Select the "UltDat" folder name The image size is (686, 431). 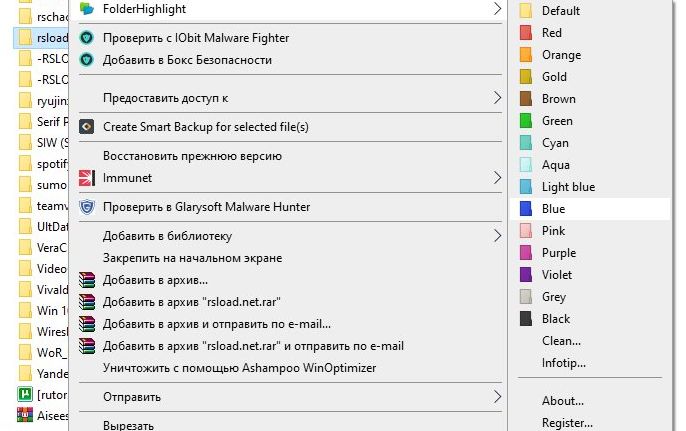tap(53, 227)
